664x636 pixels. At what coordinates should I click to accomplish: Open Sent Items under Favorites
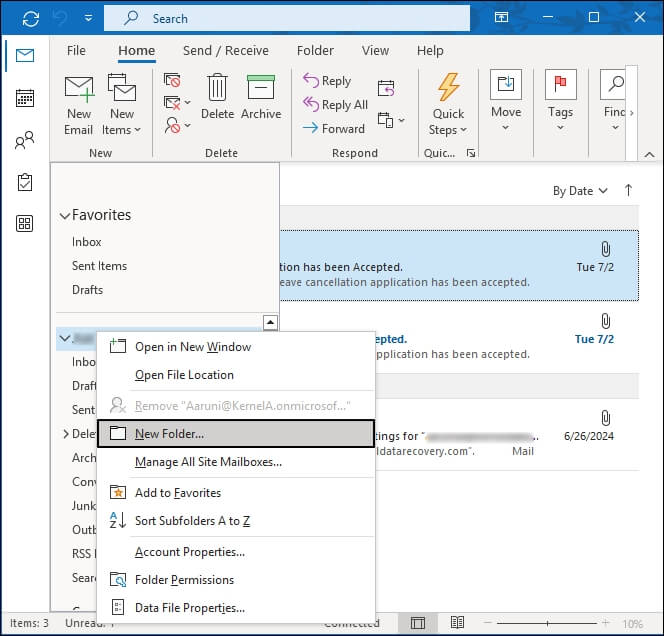click(100, 266)
